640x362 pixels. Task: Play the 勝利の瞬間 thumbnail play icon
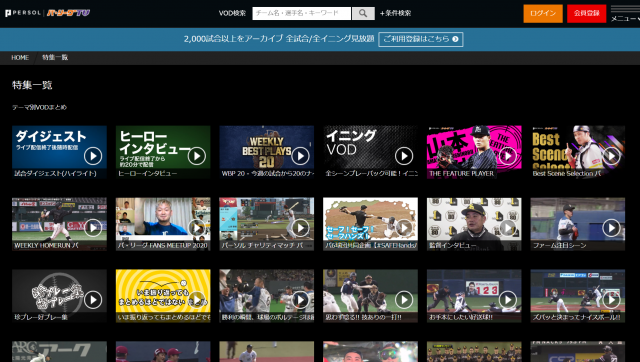(x=300, y=300)
